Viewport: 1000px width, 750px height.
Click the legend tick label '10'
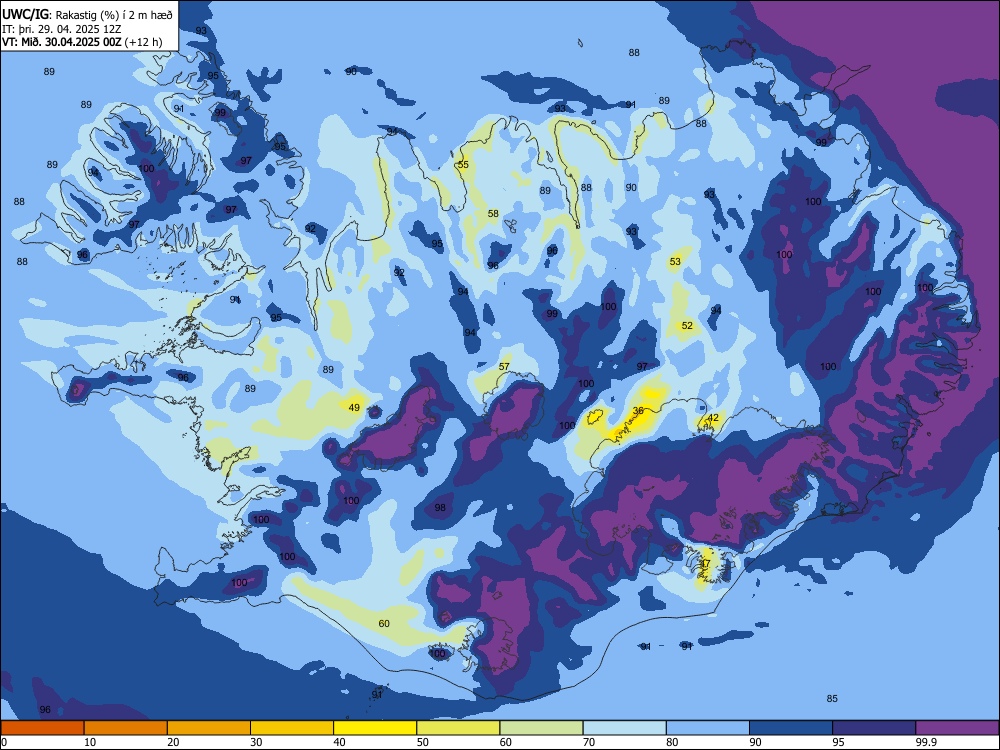pyautogui.click(x=90, y=742)
